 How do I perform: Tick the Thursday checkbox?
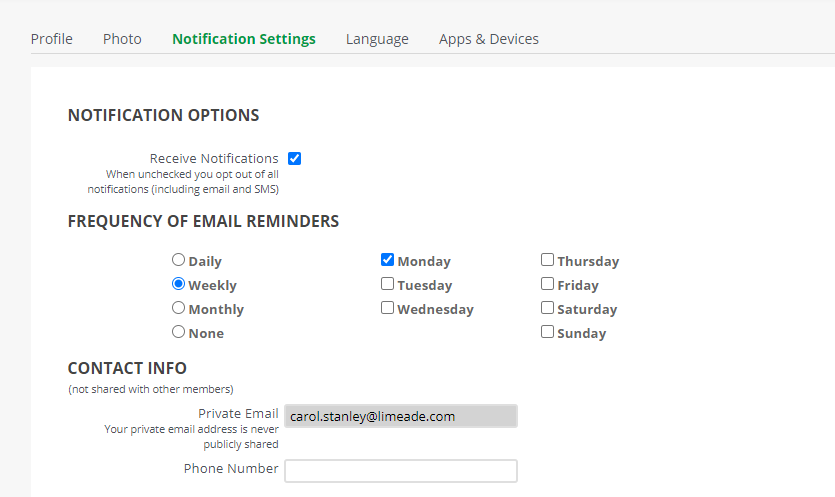point(547,260)
